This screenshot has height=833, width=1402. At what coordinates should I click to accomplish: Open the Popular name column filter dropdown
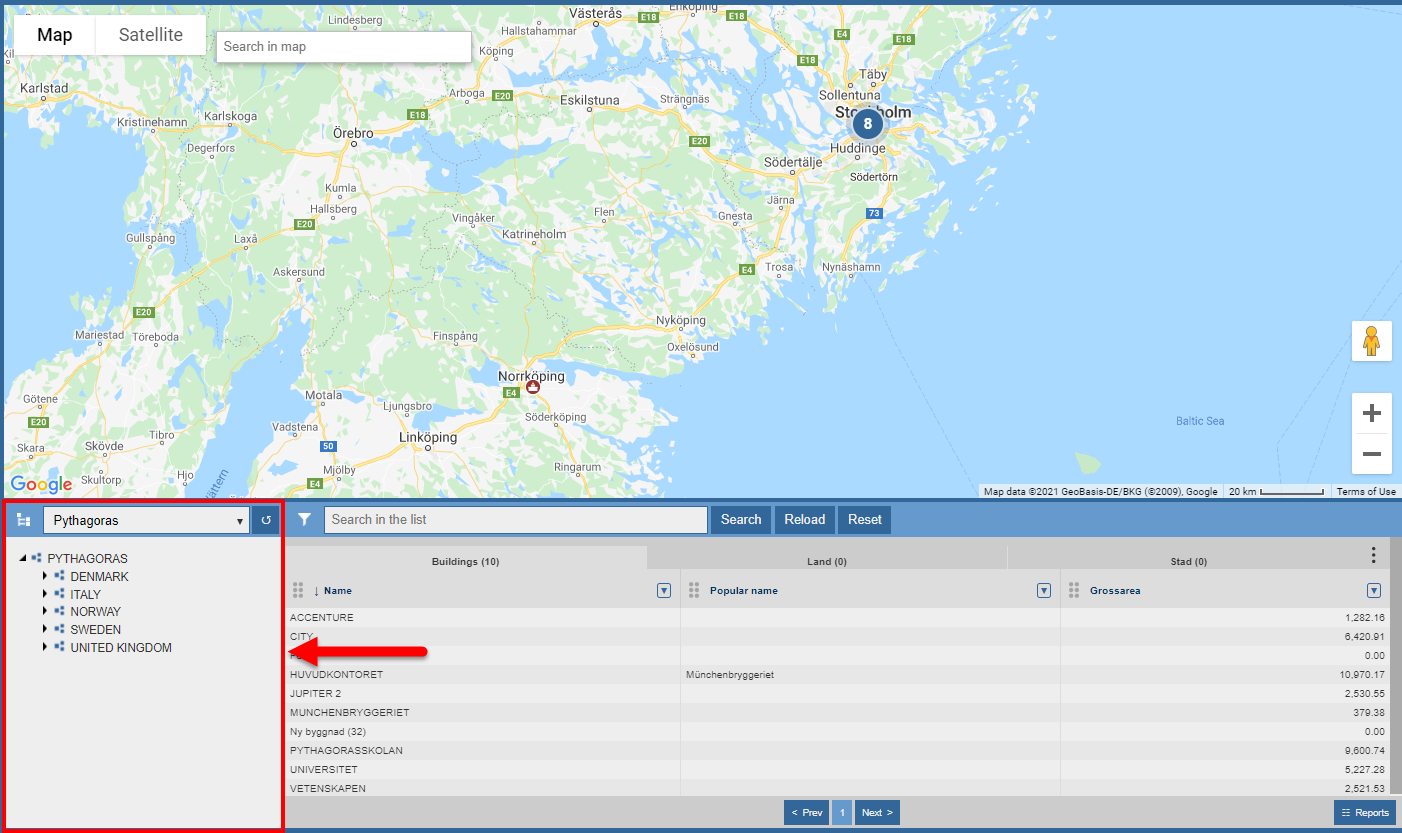point(1044,591)
